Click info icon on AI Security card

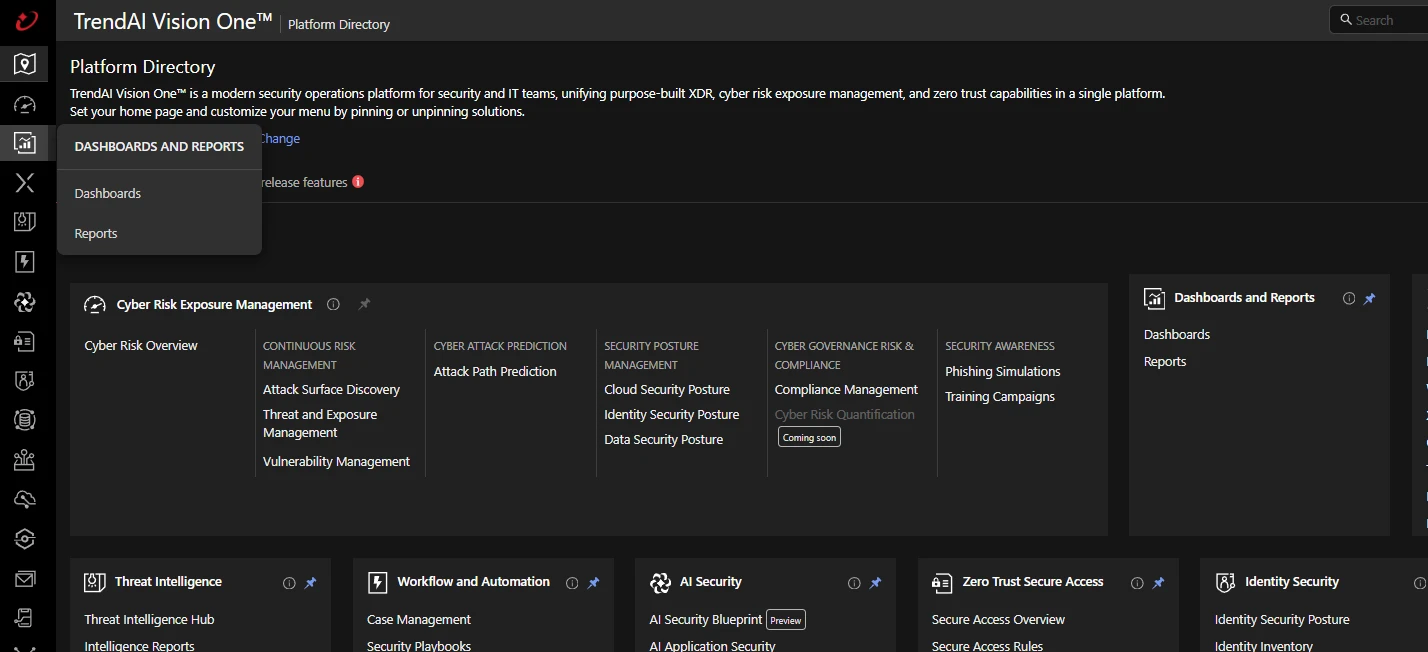(854, 583)
